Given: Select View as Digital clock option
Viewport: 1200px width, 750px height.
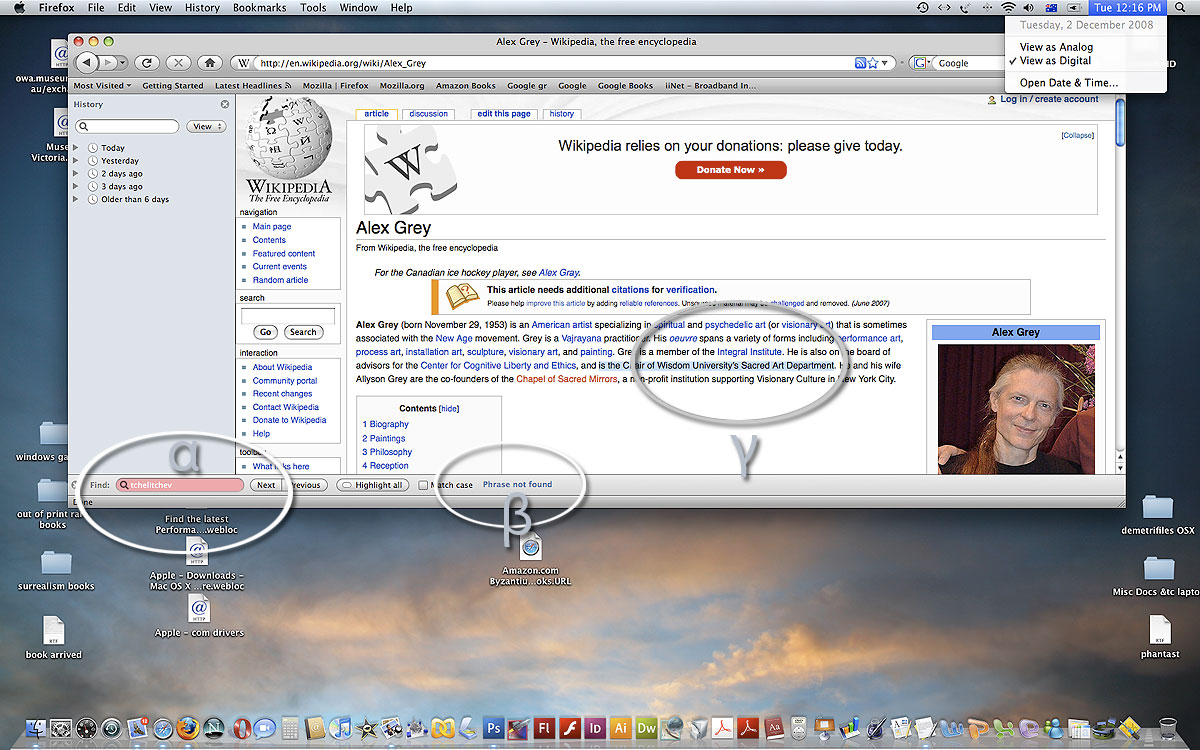Looking at the screenshot, I should 1055,61.
